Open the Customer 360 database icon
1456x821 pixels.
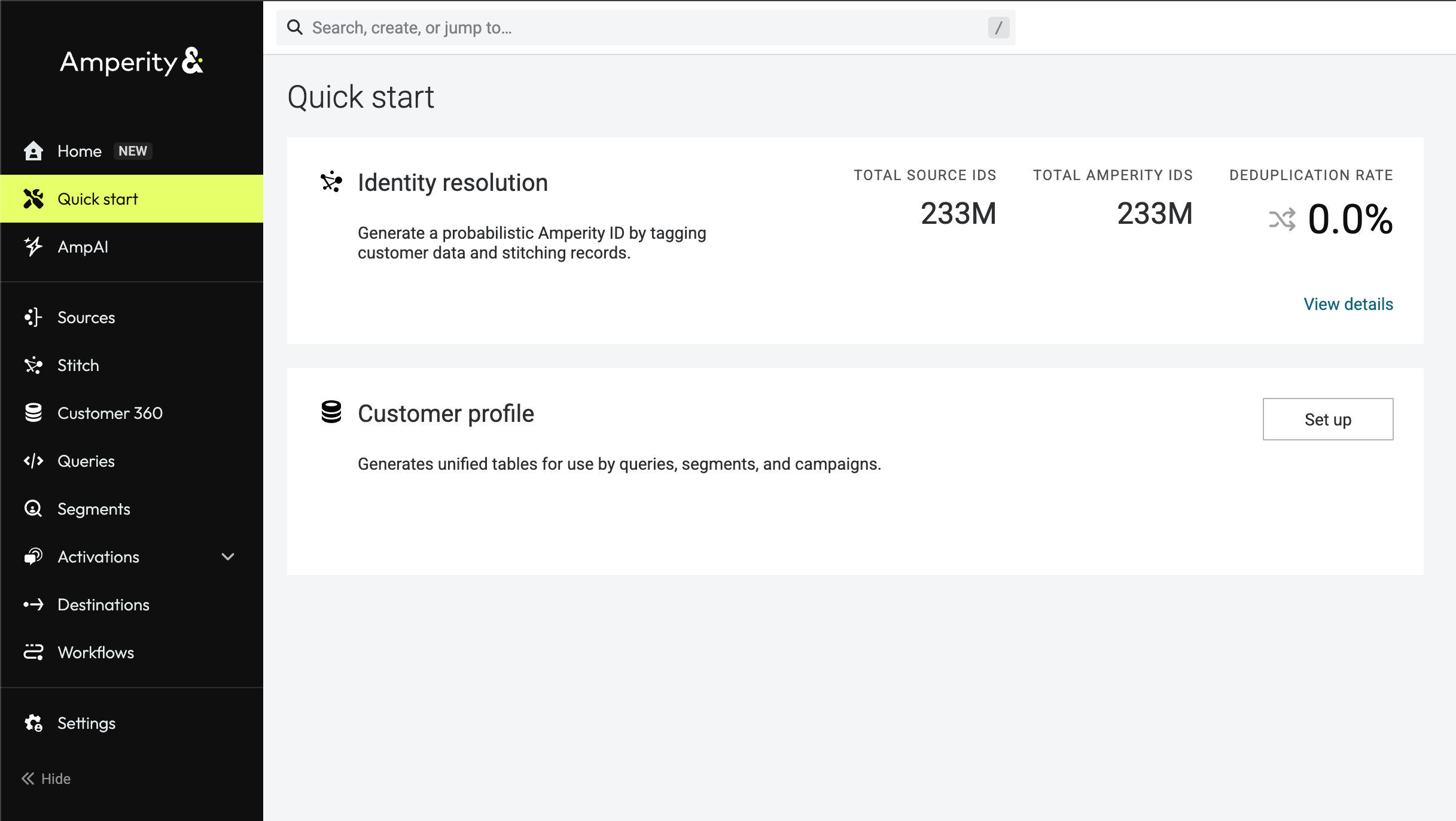pos(33,413)
